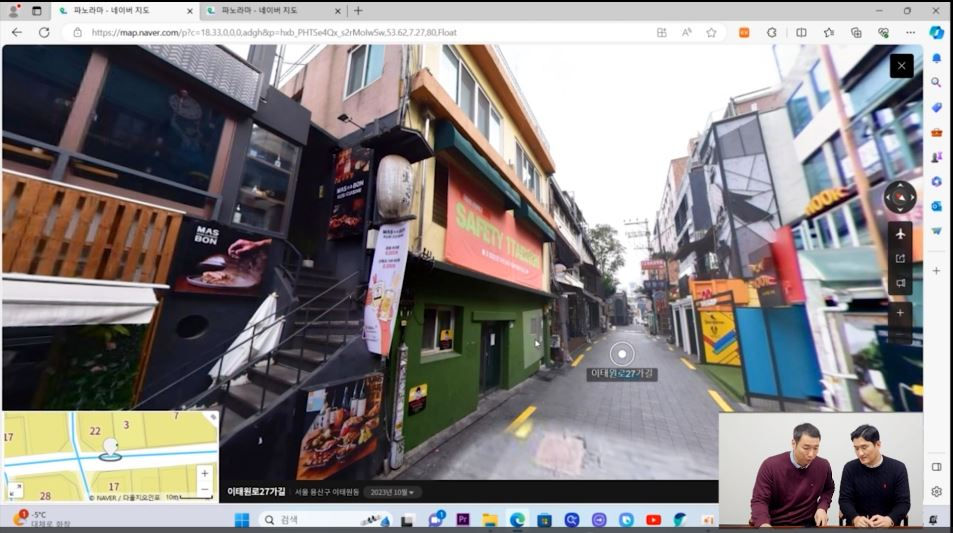Open Premiere Pro from the taskbar

tap(463, 520)
